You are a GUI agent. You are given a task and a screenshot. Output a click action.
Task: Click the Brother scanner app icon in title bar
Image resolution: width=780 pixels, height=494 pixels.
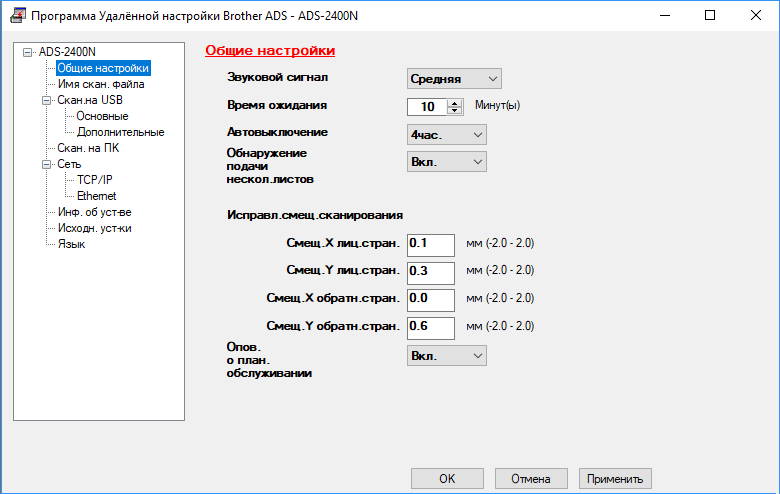[x=18, y=15]
